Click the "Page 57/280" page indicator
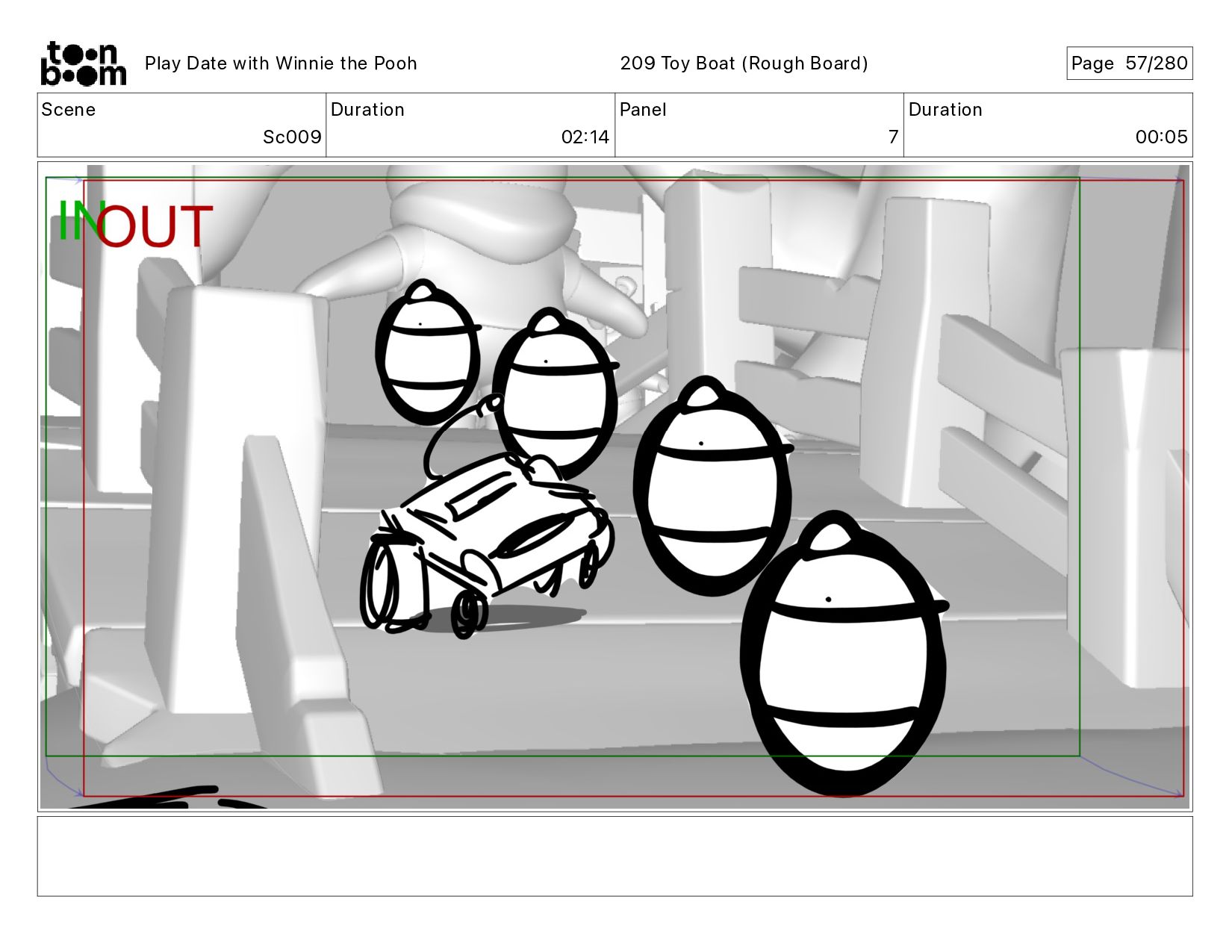The height and width of the screenshot is (952, 1232). point(1129,63)
